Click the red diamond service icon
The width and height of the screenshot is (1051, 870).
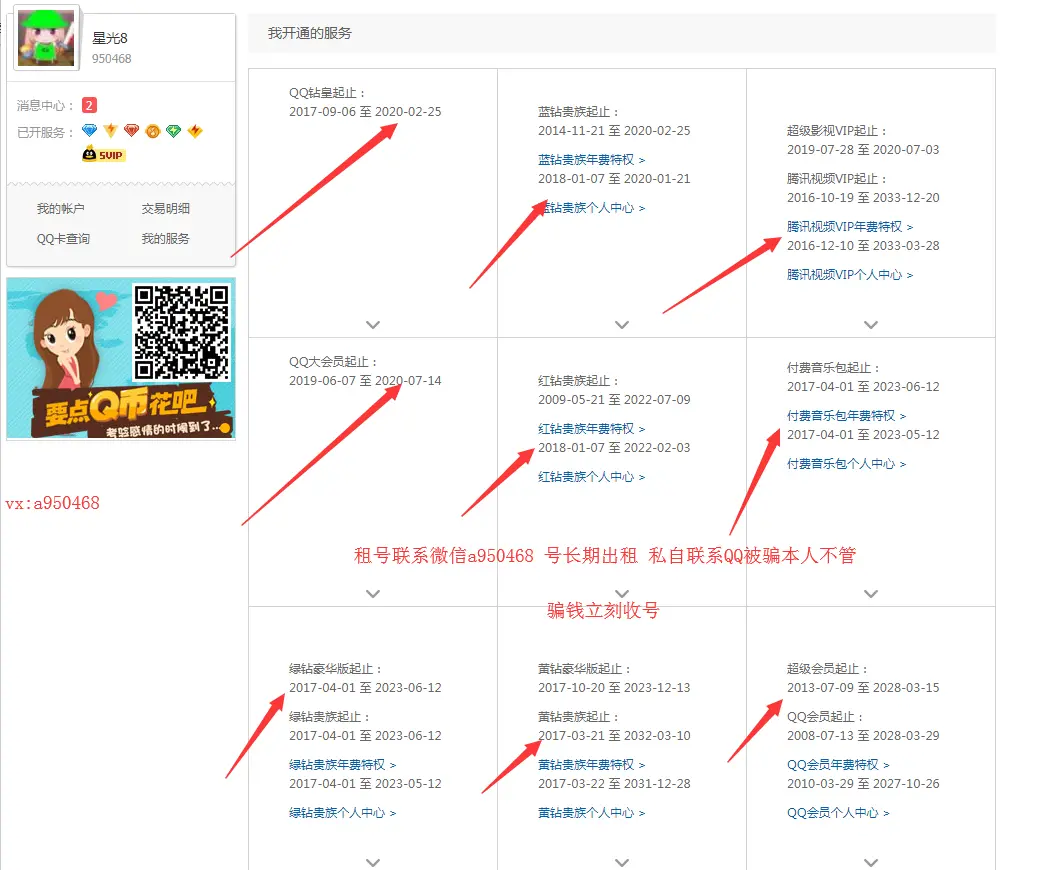131,131
